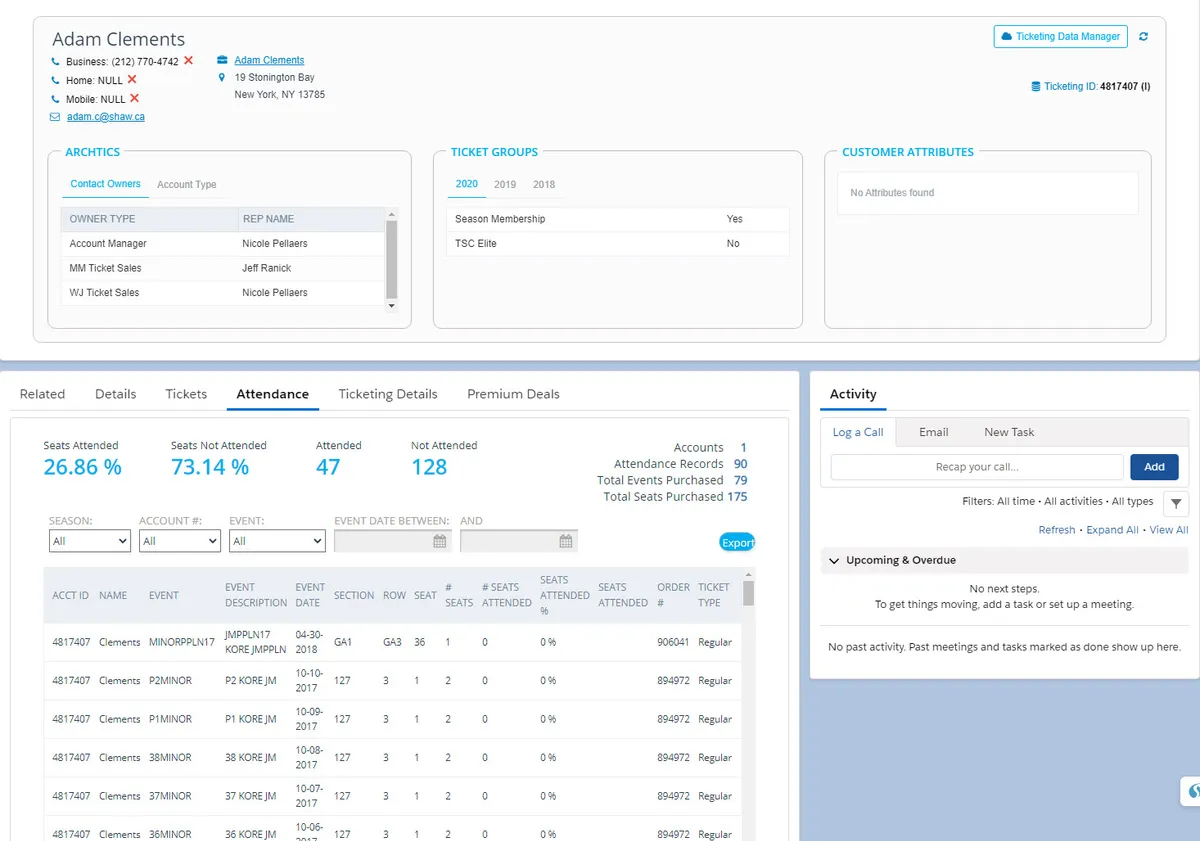
Task: Remove the Business phone number with red X
Action: [188, 61]
